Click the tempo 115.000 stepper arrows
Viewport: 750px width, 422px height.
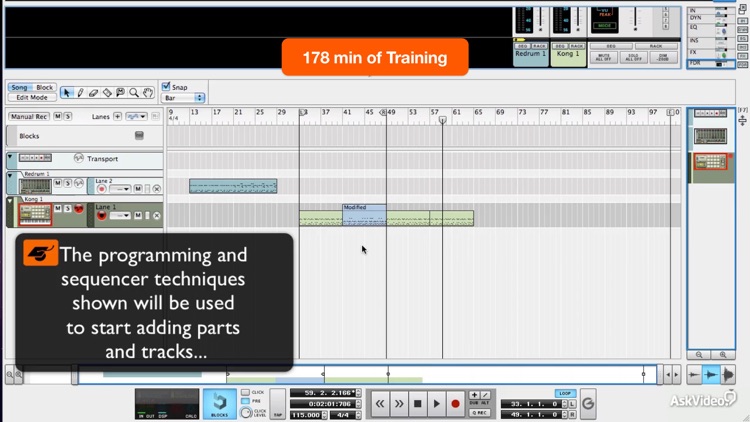click(324, 415)
